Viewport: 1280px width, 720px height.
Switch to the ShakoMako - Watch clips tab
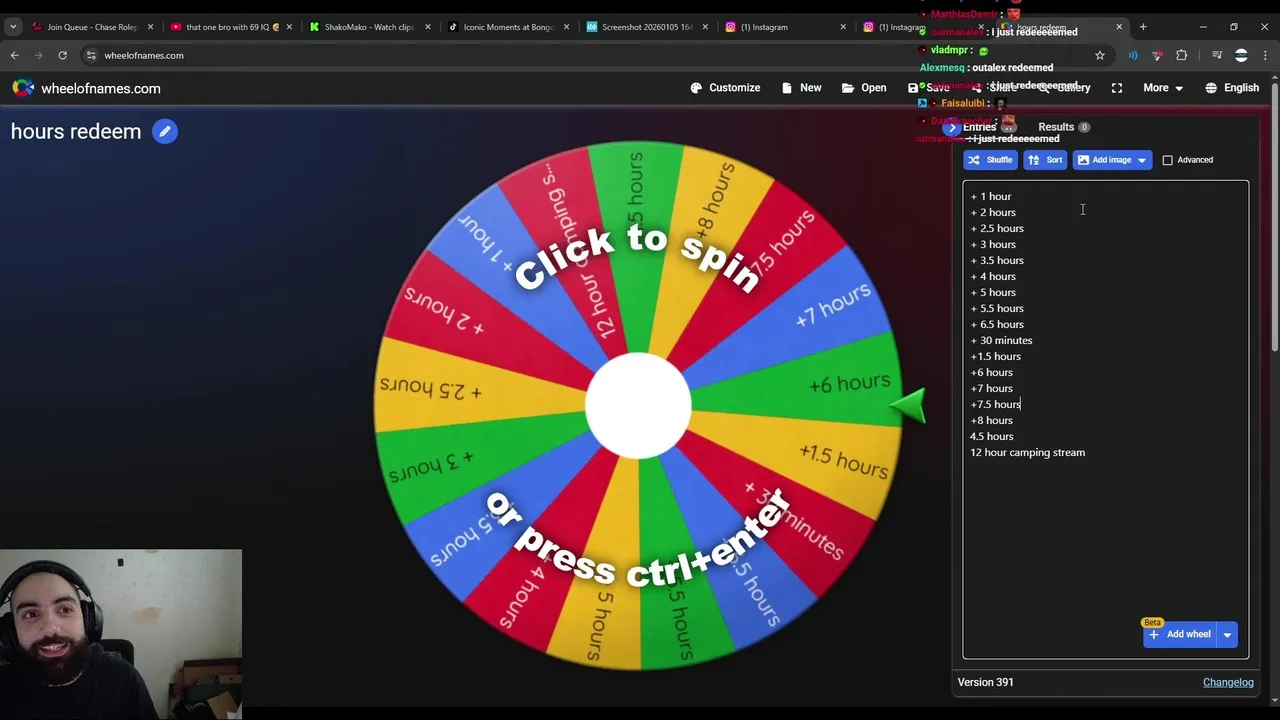click(369, 27)
